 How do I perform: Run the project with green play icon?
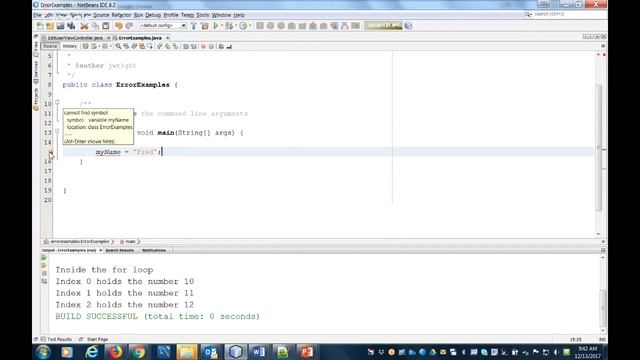pos(216,26)
